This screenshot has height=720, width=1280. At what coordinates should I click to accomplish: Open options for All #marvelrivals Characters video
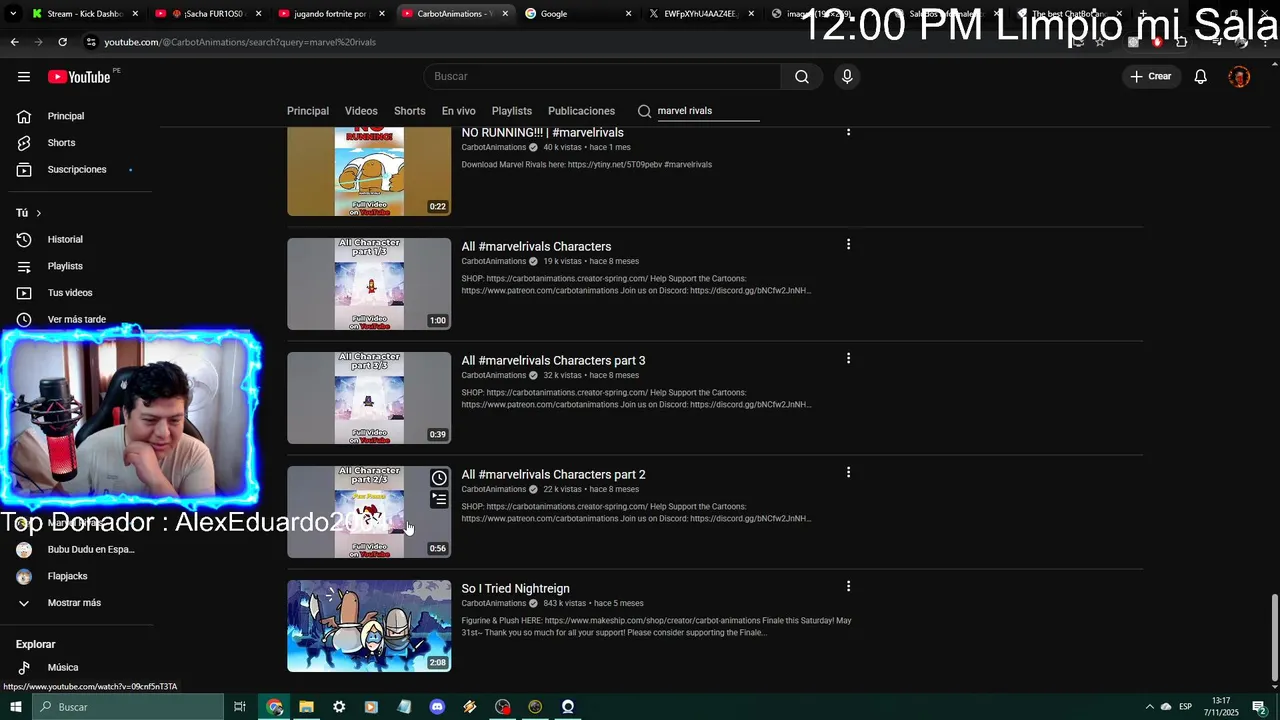tap(848, 245)
